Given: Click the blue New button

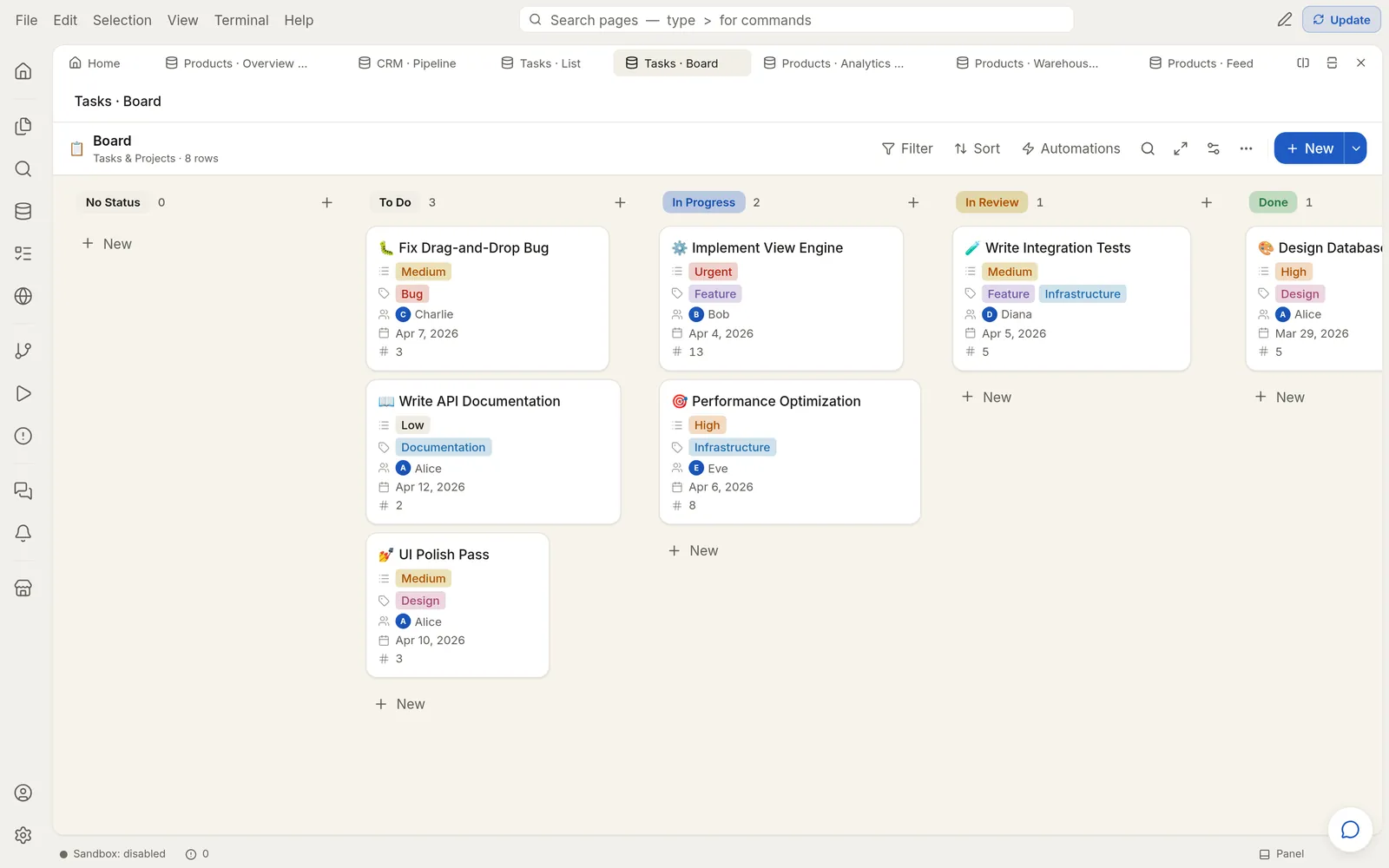Looking at the screenshot, I should (1309, 148).
